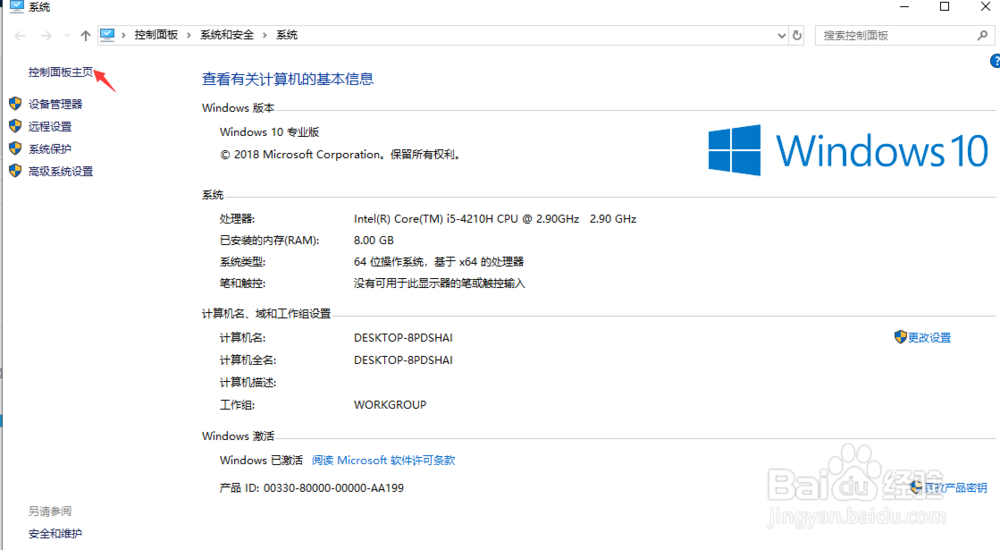
Task: Select the product ID 00330-80000-00000-AA199
Action: coord(334,488)
